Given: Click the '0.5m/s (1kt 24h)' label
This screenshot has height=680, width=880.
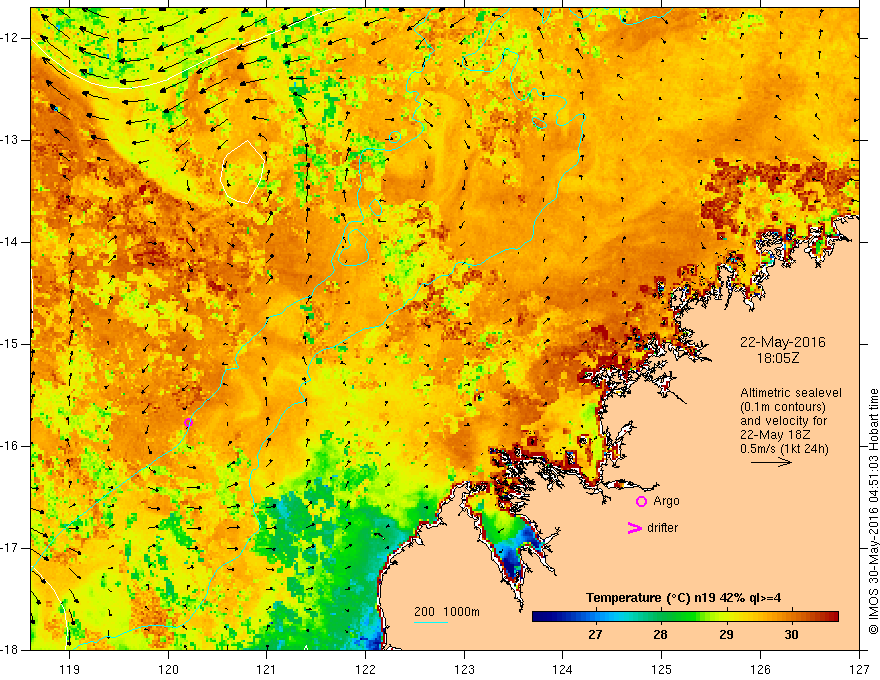Looking at the screenshot, I should pyautogui.click(x=784, y=449).
